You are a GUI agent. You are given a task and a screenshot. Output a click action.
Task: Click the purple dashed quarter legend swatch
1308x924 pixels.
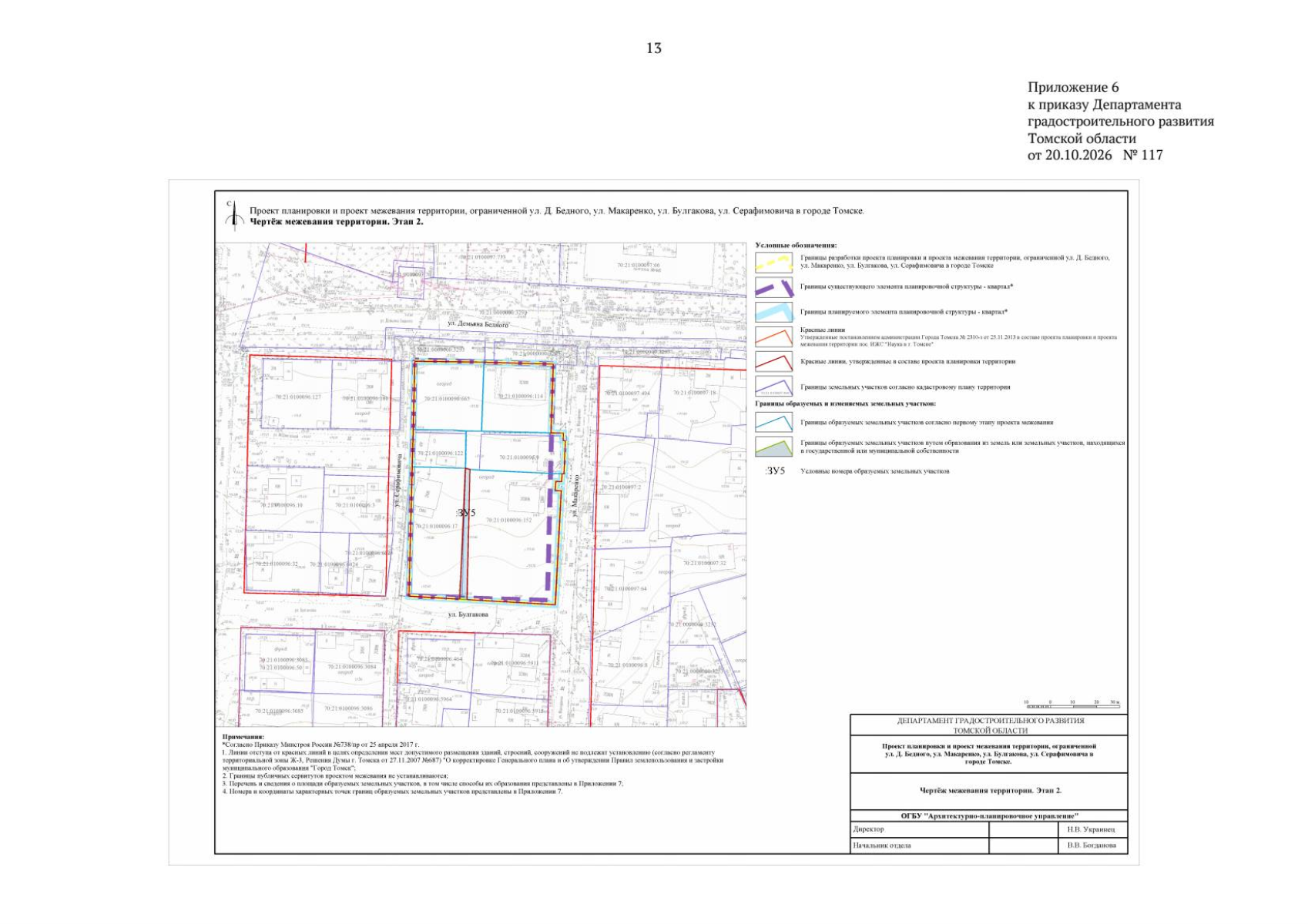coord(774,287)
